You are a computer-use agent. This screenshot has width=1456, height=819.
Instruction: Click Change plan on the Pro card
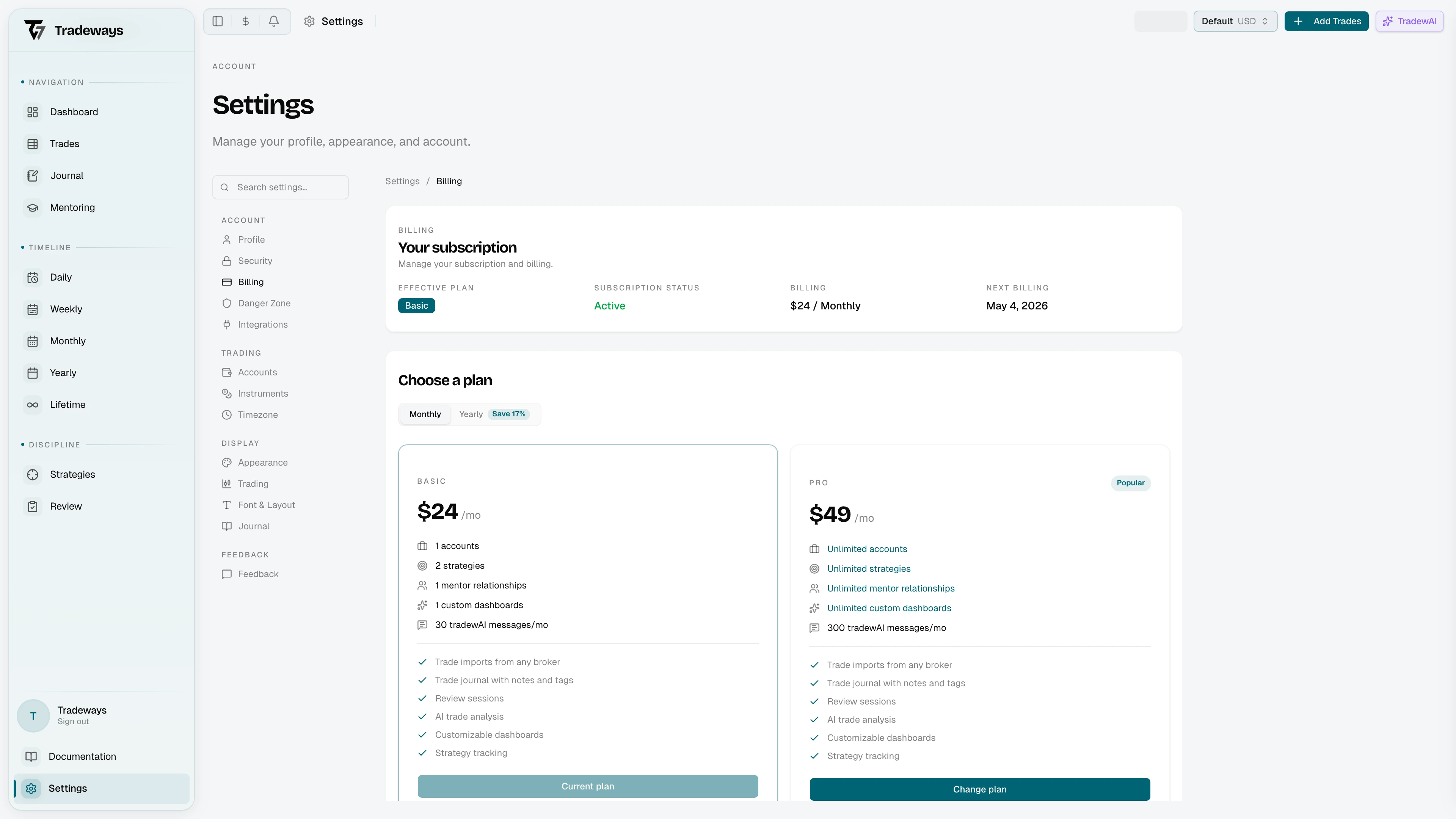tap(979, 789)
